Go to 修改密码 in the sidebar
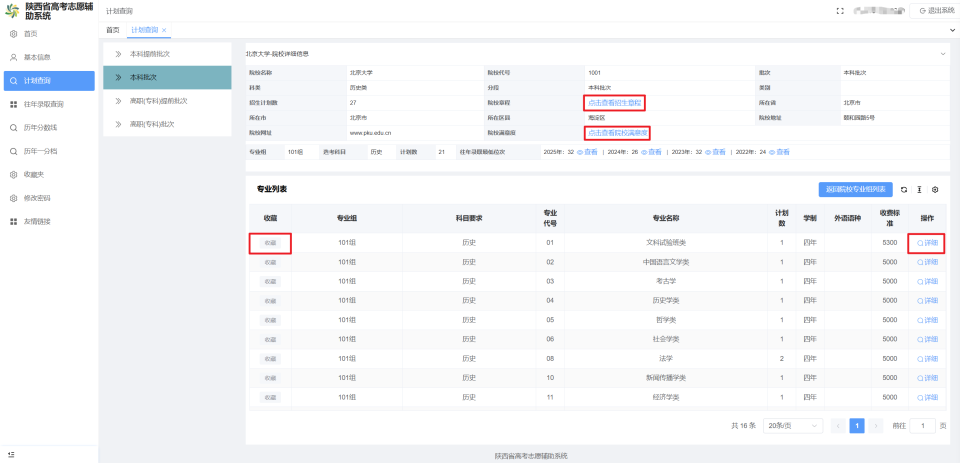Screen dimensions: 960x463 point(49,198)
